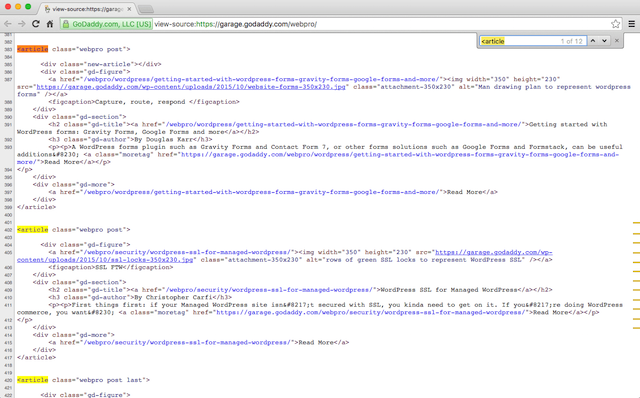
Task: Open the moretag href link on line 393
Action: coord(318,158)
